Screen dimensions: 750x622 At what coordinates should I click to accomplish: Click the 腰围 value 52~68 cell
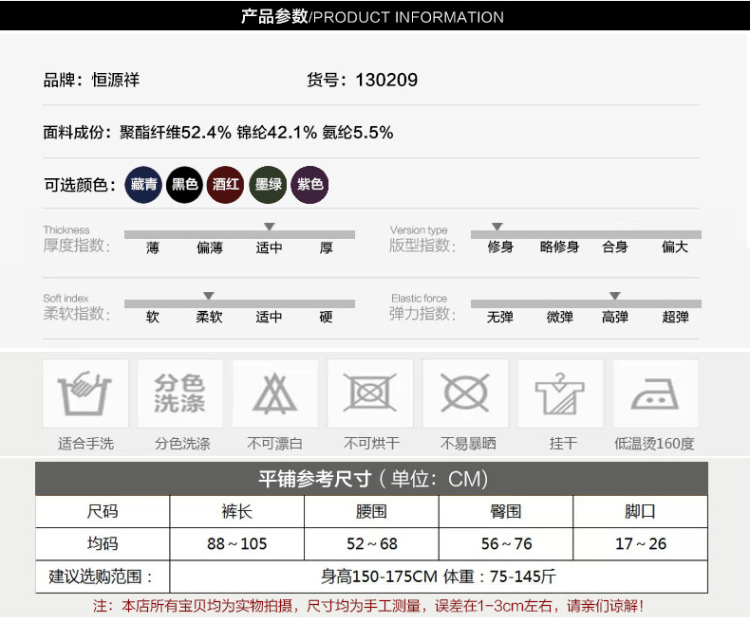click(x=371, y=544)
